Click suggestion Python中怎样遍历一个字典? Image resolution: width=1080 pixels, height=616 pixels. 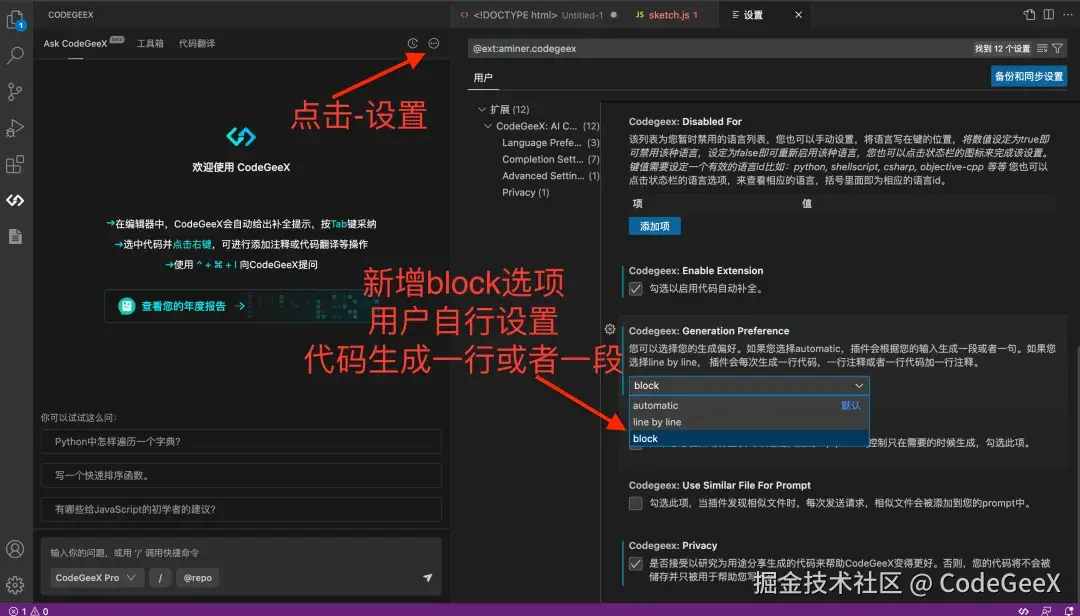pyautogui.click(x=241, y=441)
